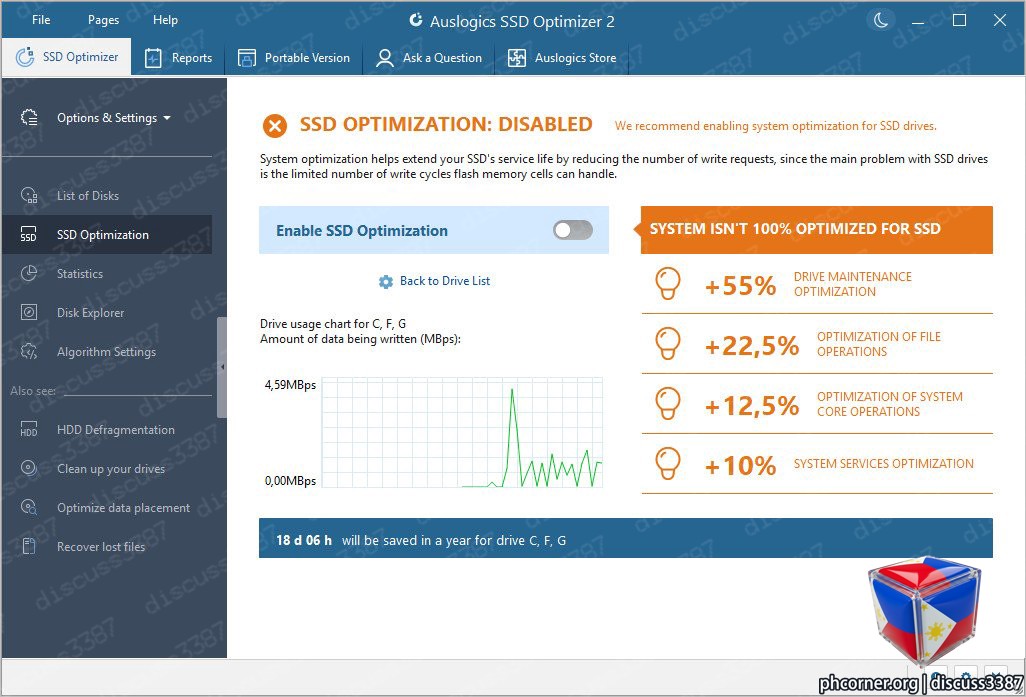Viewport: 1026px width, 697px height.
Task: Open List of Disks in sidebar
Action: [x=88, y=196]
